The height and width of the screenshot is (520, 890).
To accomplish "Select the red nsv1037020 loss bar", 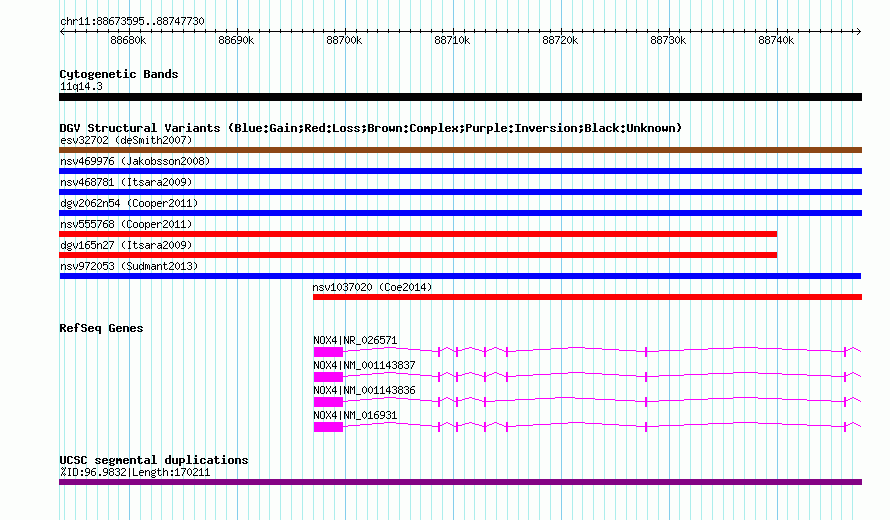I will coord(587,297).
